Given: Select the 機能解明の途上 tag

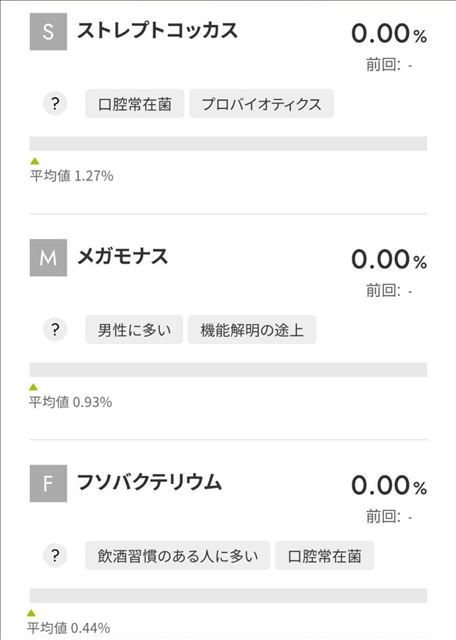Looking at the screenshot, I should point(252,329).
